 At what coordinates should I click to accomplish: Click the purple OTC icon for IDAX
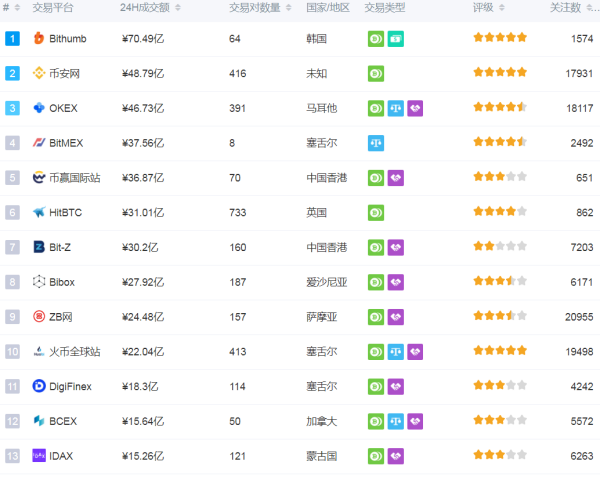(x=396, y=456)
